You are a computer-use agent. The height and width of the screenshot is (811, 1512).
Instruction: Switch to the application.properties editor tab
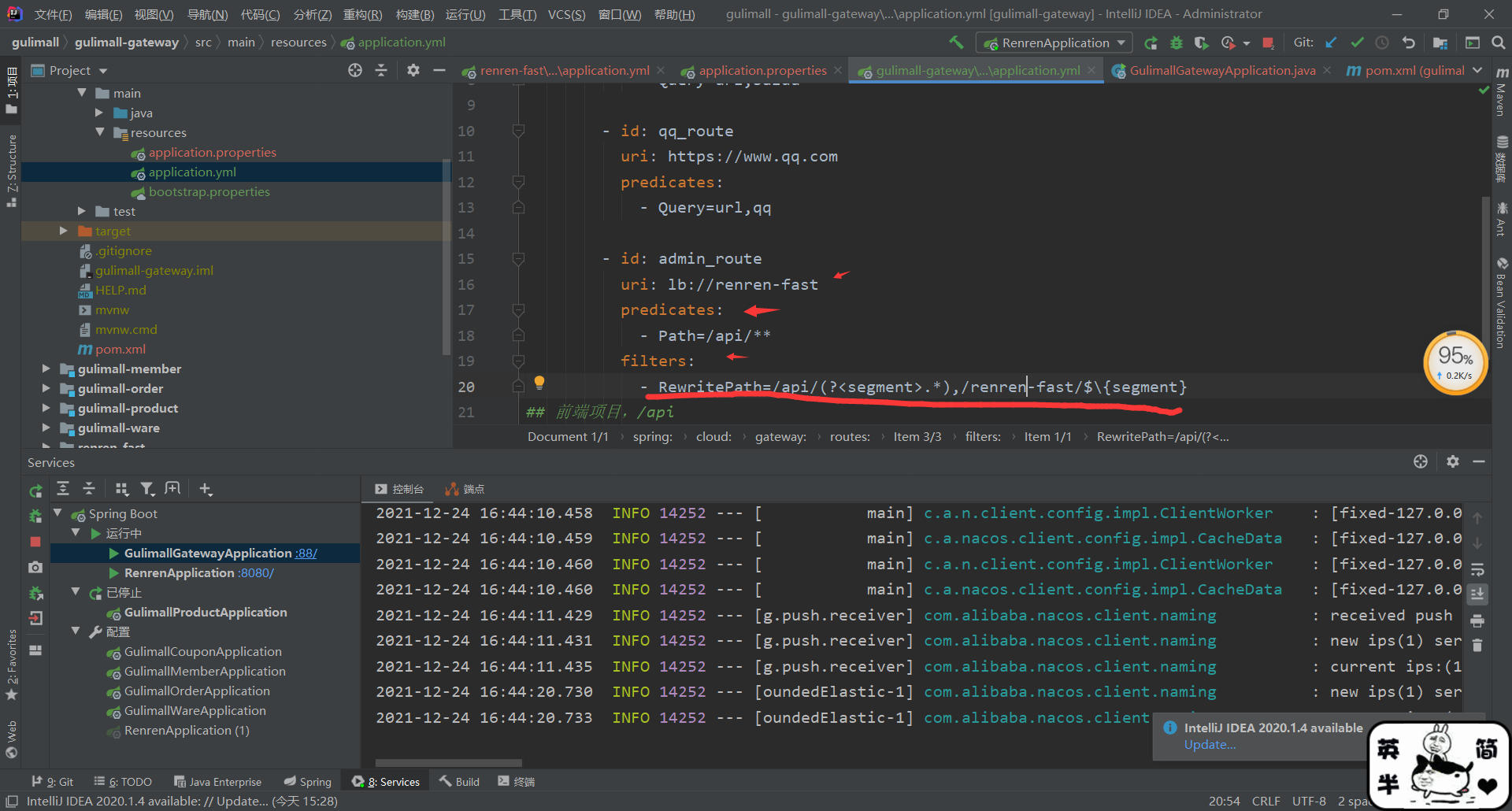click(762, 70)
